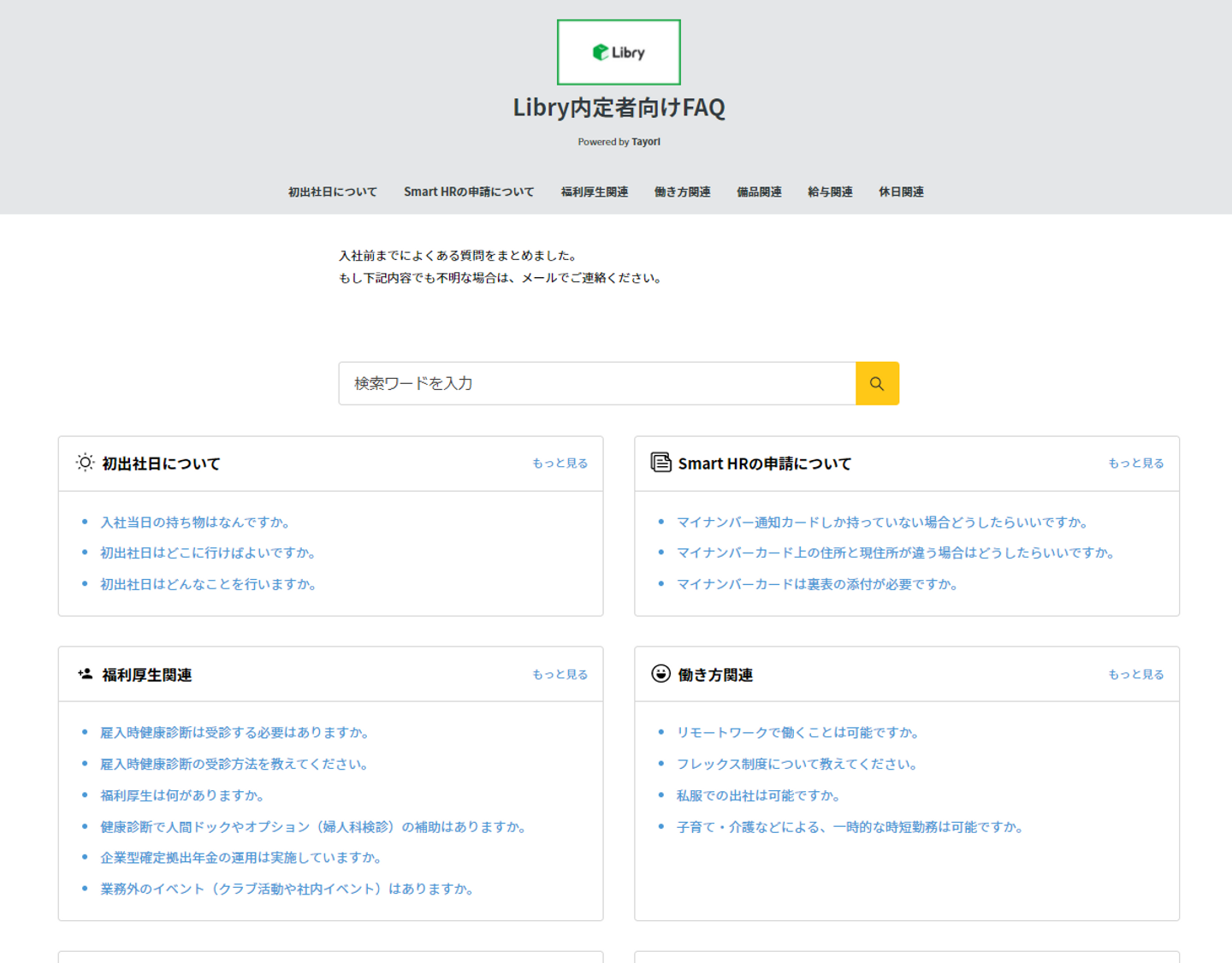Open question マイナンバーカードは裏表の添付が必要ですか。
Screen dimensions: 1232x963
(x=820, y=584)
